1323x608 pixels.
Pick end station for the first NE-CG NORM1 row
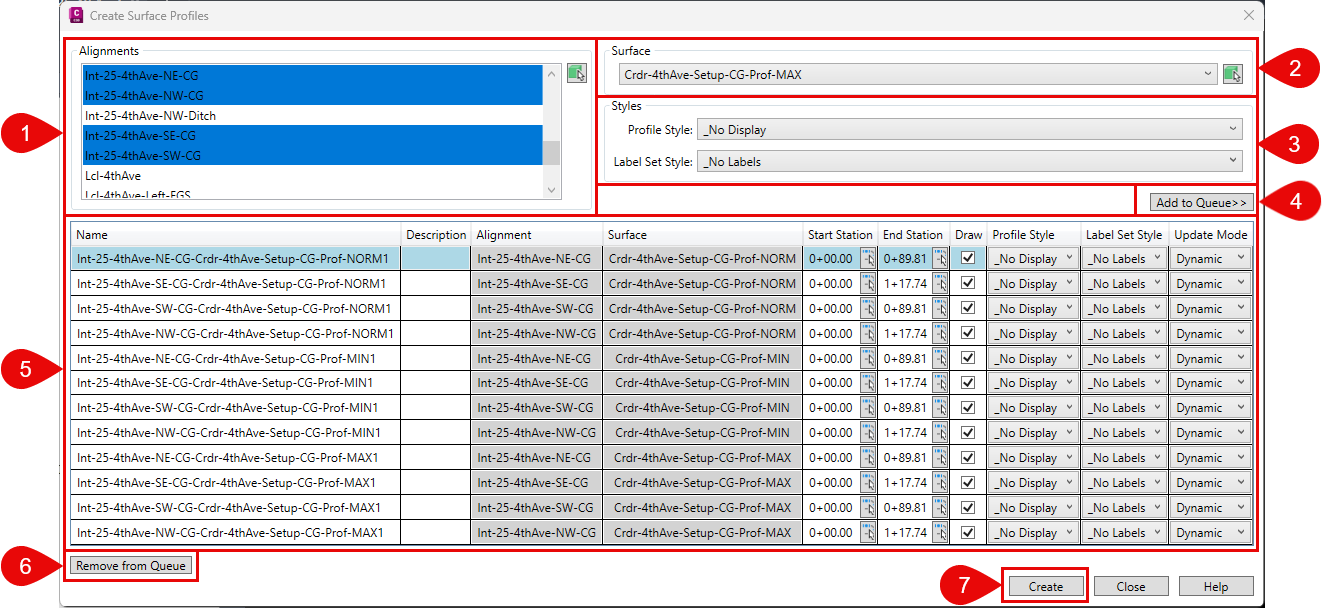click(x=940, y=259)
